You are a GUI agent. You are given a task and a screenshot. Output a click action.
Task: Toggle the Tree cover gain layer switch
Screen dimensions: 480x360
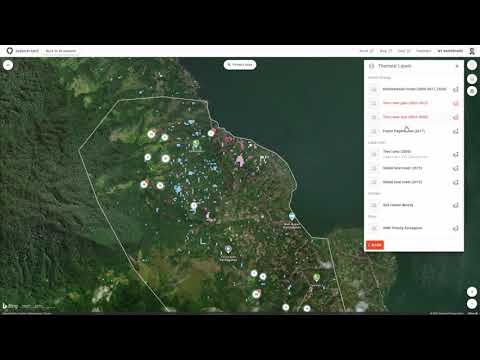(373, 103)
